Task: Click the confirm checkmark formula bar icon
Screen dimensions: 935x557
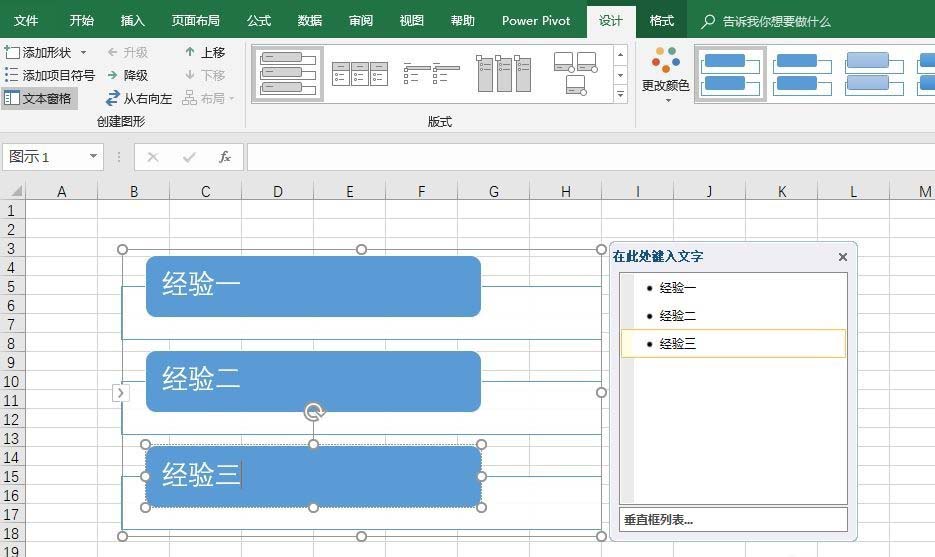Action: click(189, 157)
